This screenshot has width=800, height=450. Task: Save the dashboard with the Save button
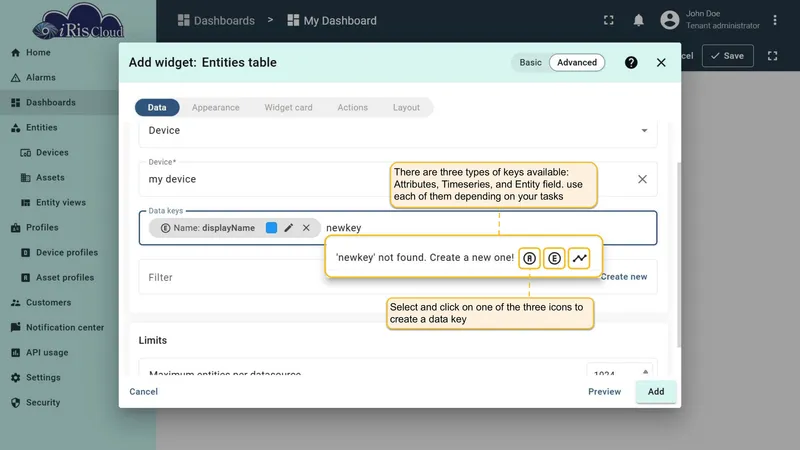tap(728, 56)
